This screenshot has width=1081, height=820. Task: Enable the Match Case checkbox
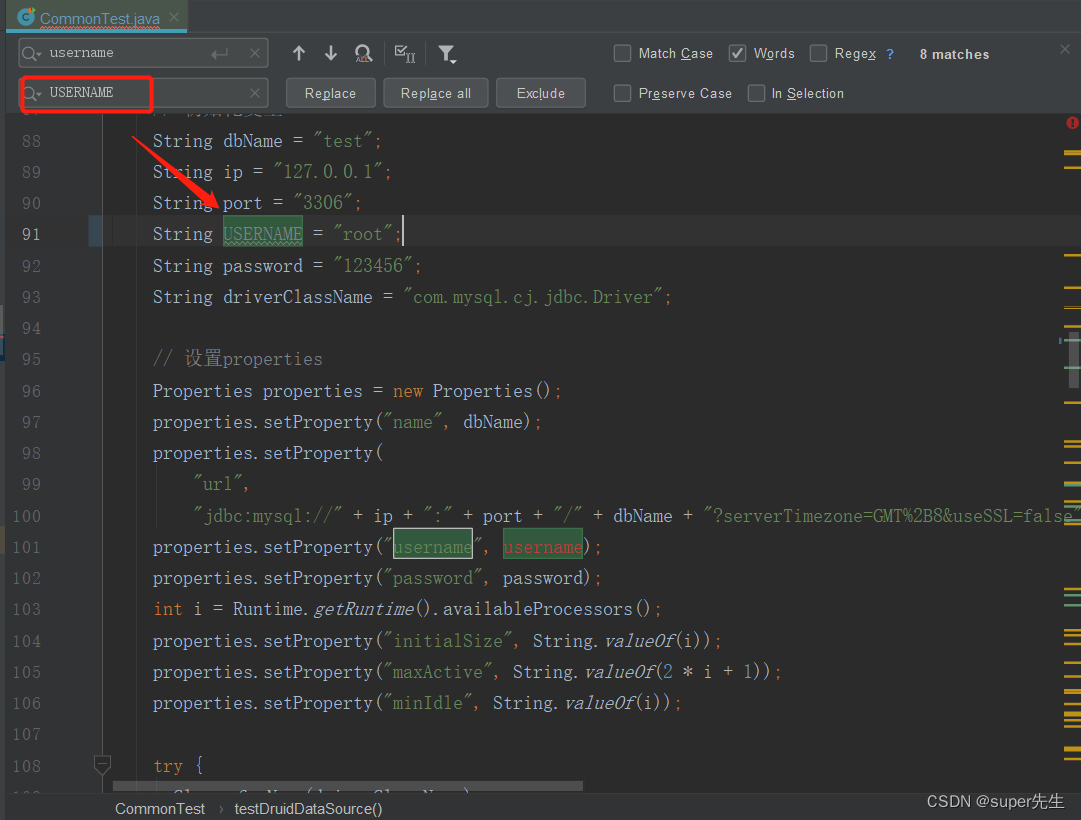point(623,53)
